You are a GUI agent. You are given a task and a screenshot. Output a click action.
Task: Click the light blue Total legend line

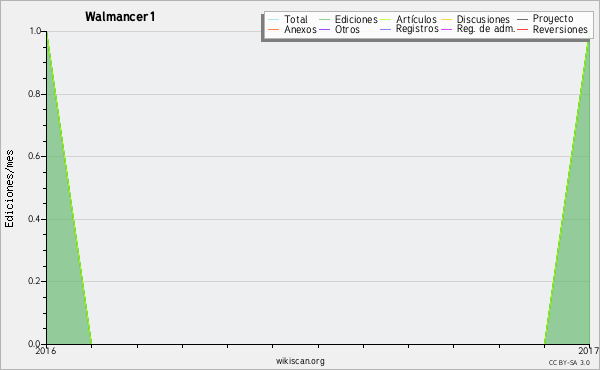tap(274, 20)
